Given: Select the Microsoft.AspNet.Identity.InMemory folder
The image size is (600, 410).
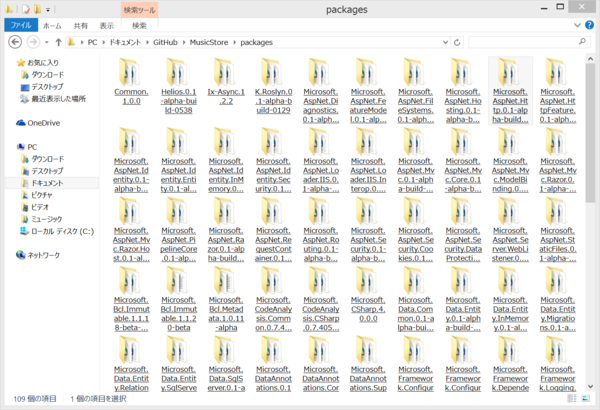Looking at the screenshot, I should 226,160.
